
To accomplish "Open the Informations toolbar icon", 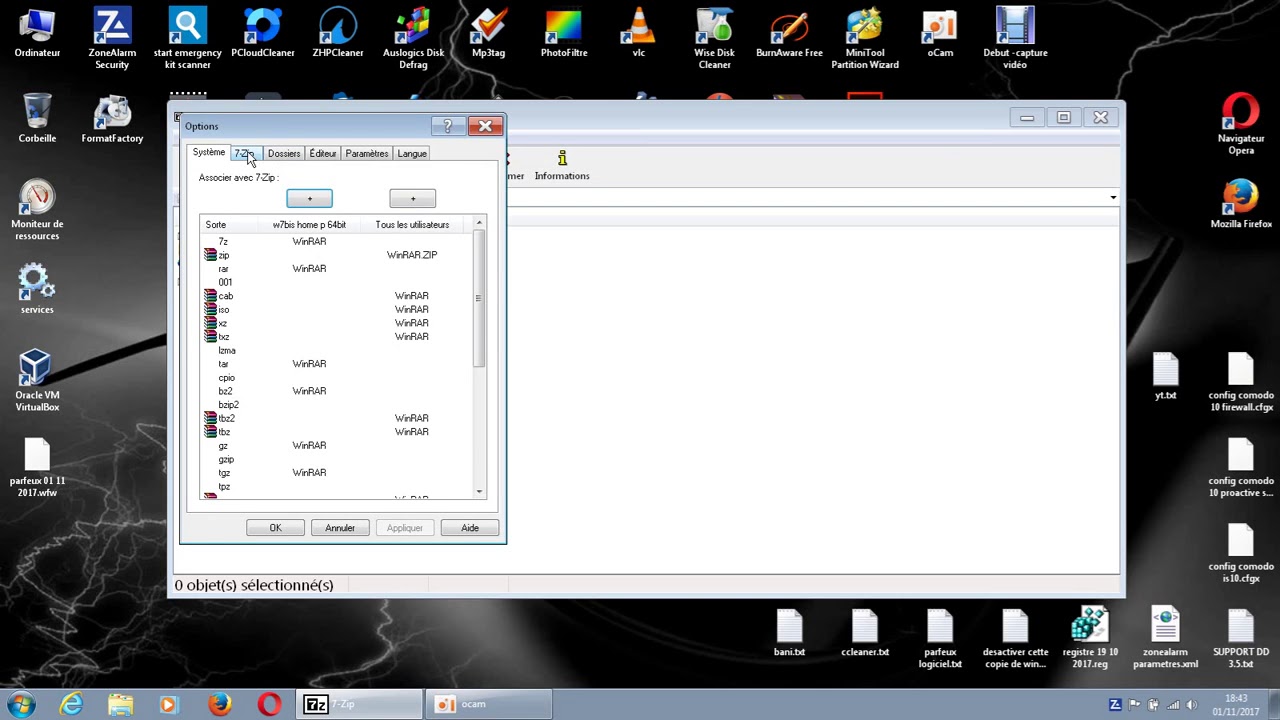I will click(562, 165).
